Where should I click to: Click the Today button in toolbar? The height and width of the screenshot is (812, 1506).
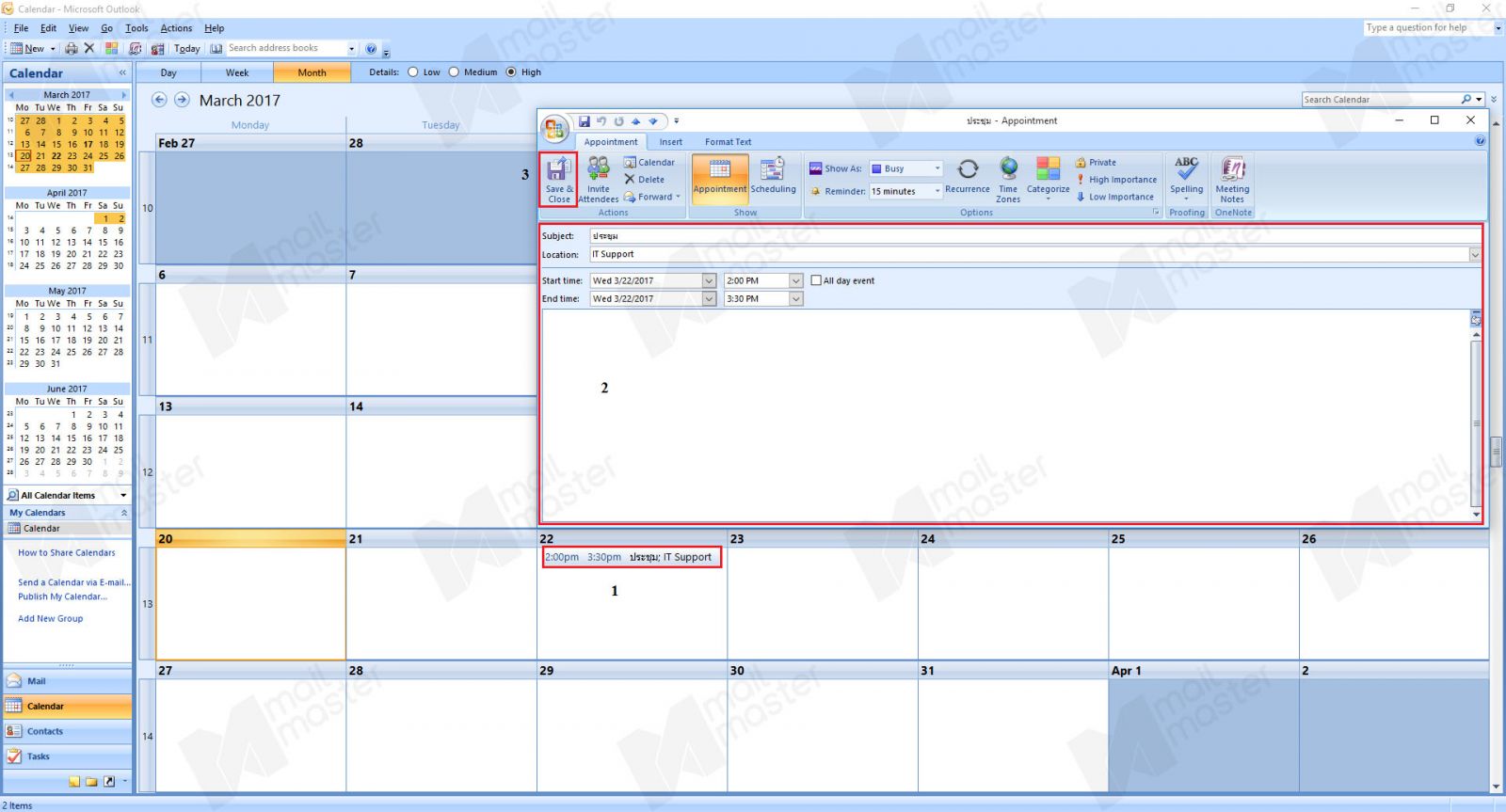186,48
